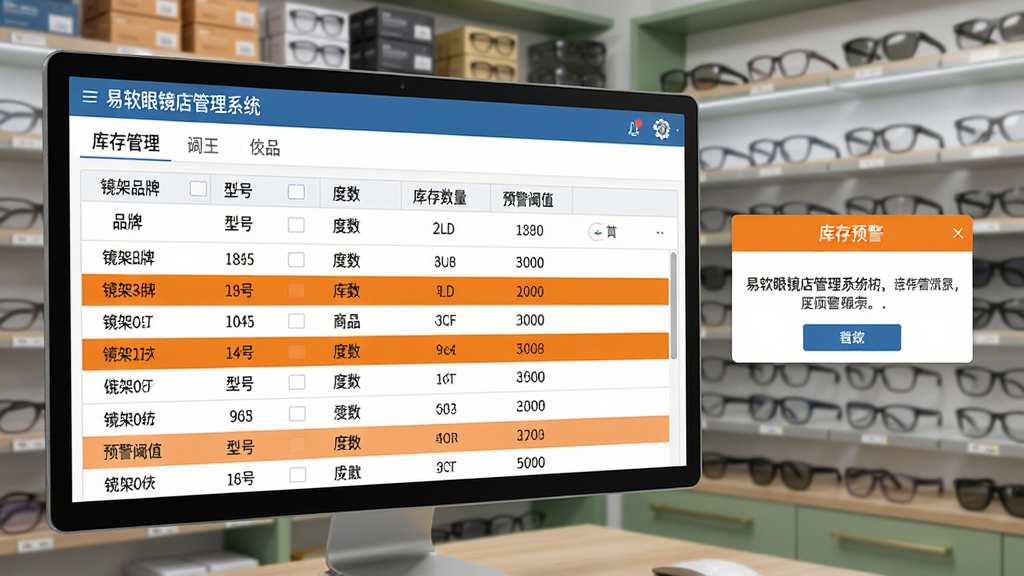Open notifications via the bell icon

634,128
